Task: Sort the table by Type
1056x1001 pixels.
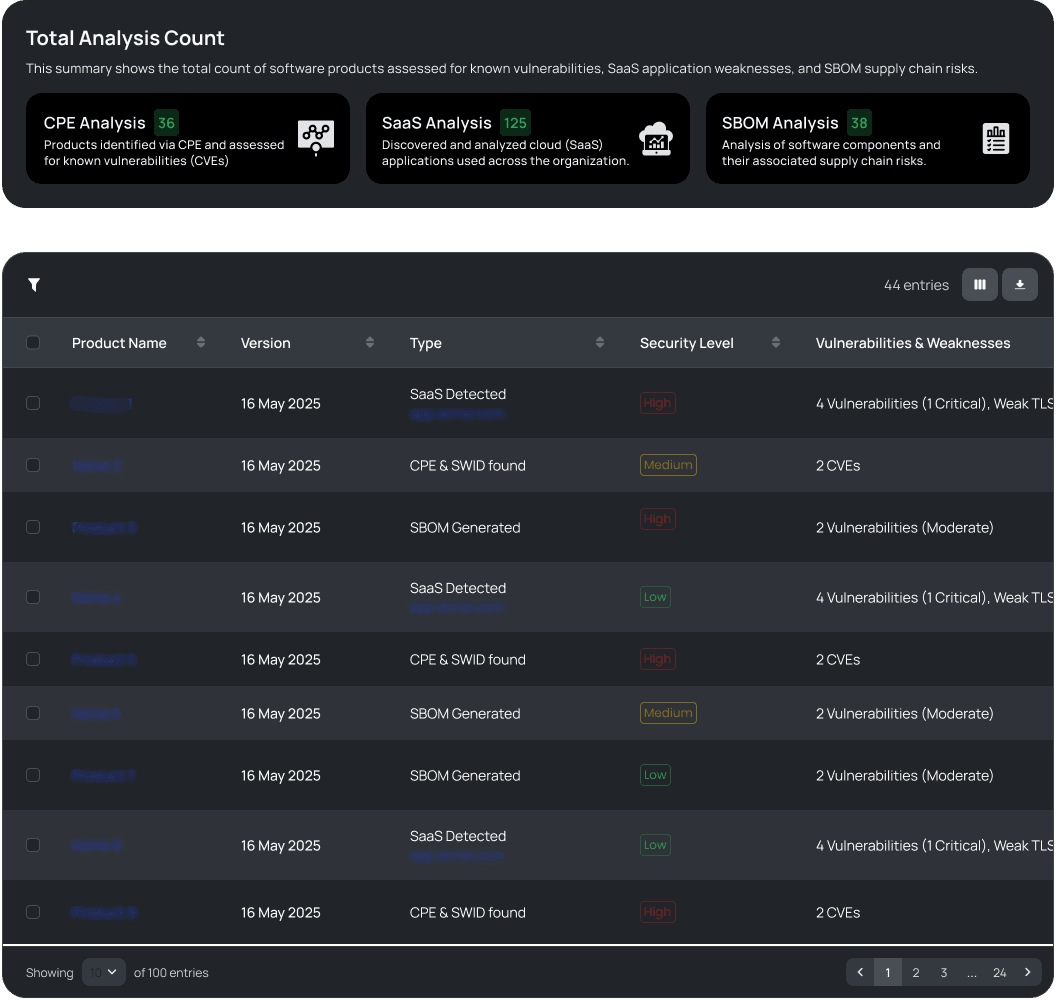Action: pos(599,342)
